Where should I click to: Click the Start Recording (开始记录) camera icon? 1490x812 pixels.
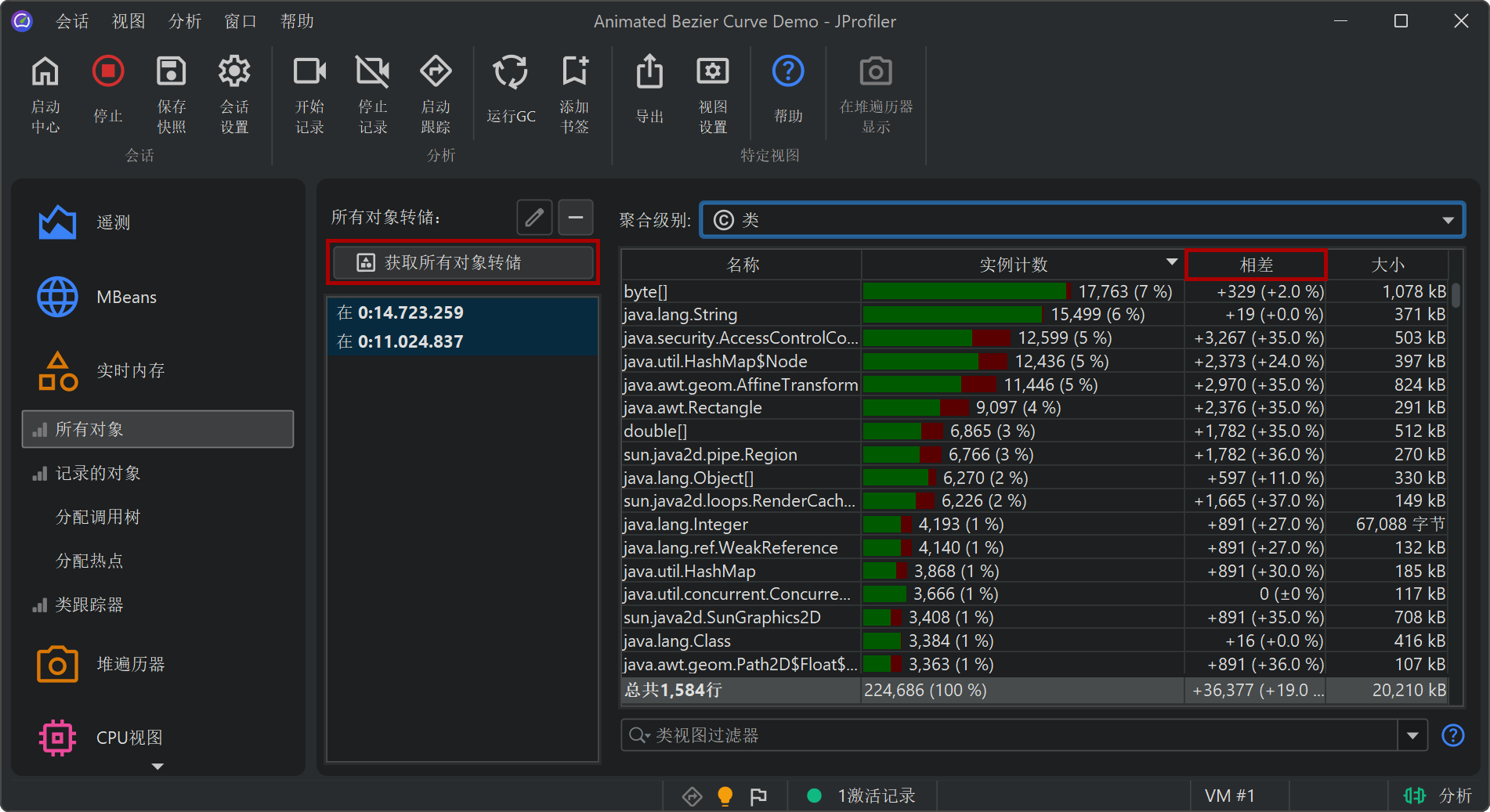tap(309, 73)
